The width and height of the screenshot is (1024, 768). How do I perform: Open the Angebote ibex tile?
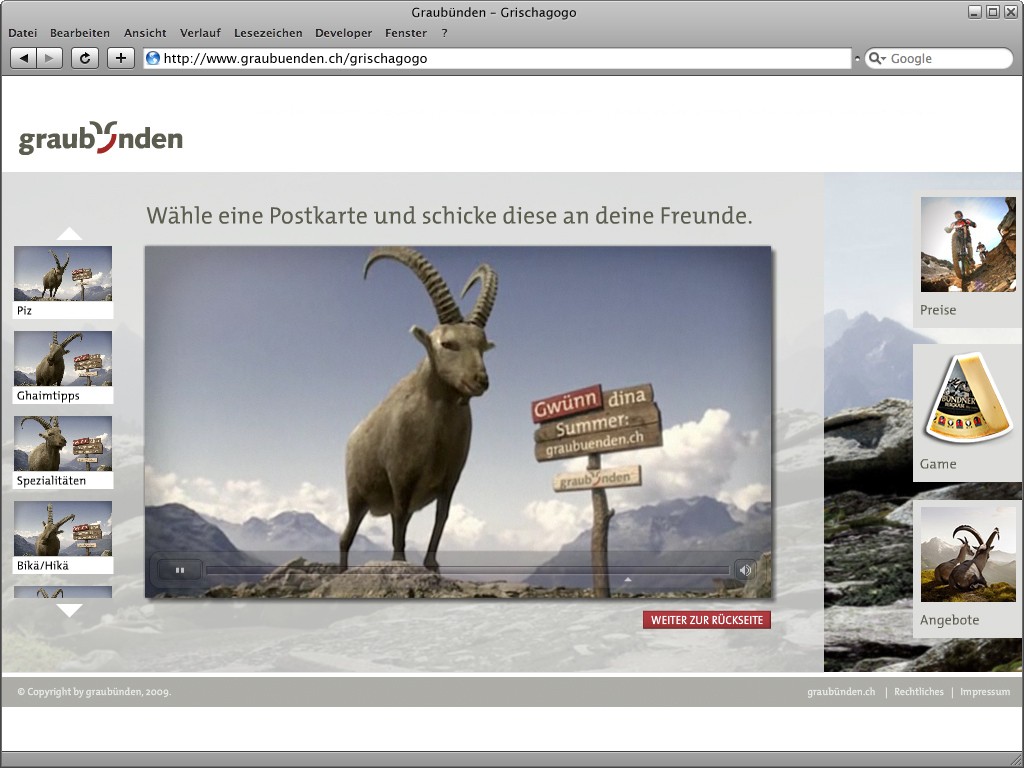(x=968, y=568)
